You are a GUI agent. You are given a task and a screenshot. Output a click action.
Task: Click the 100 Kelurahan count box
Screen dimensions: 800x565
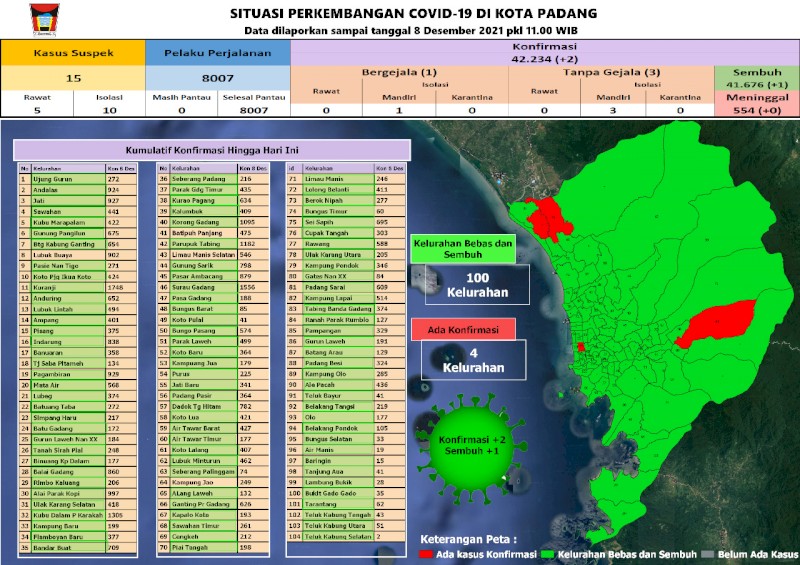(477, 285)
